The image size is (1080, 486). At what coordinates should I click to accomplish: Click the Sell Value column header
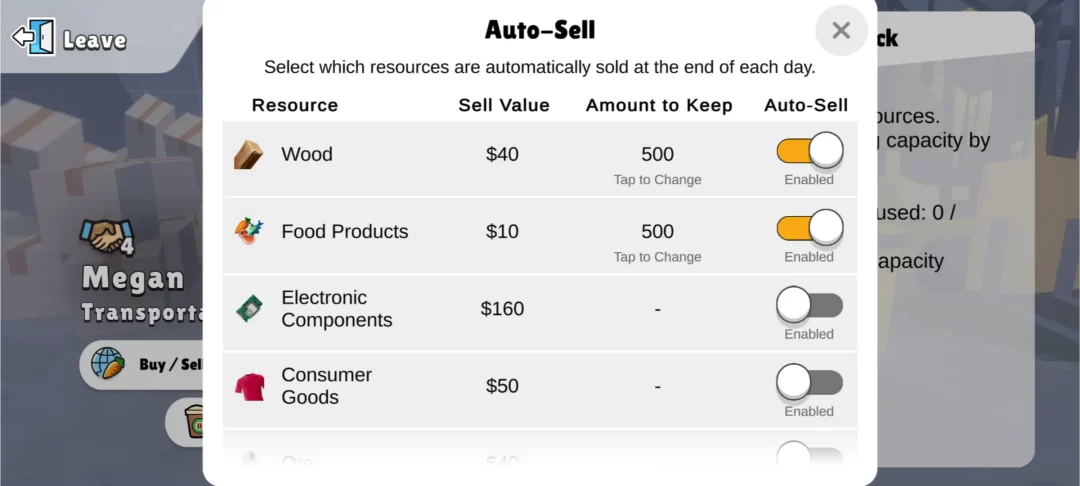coord(504,105)
